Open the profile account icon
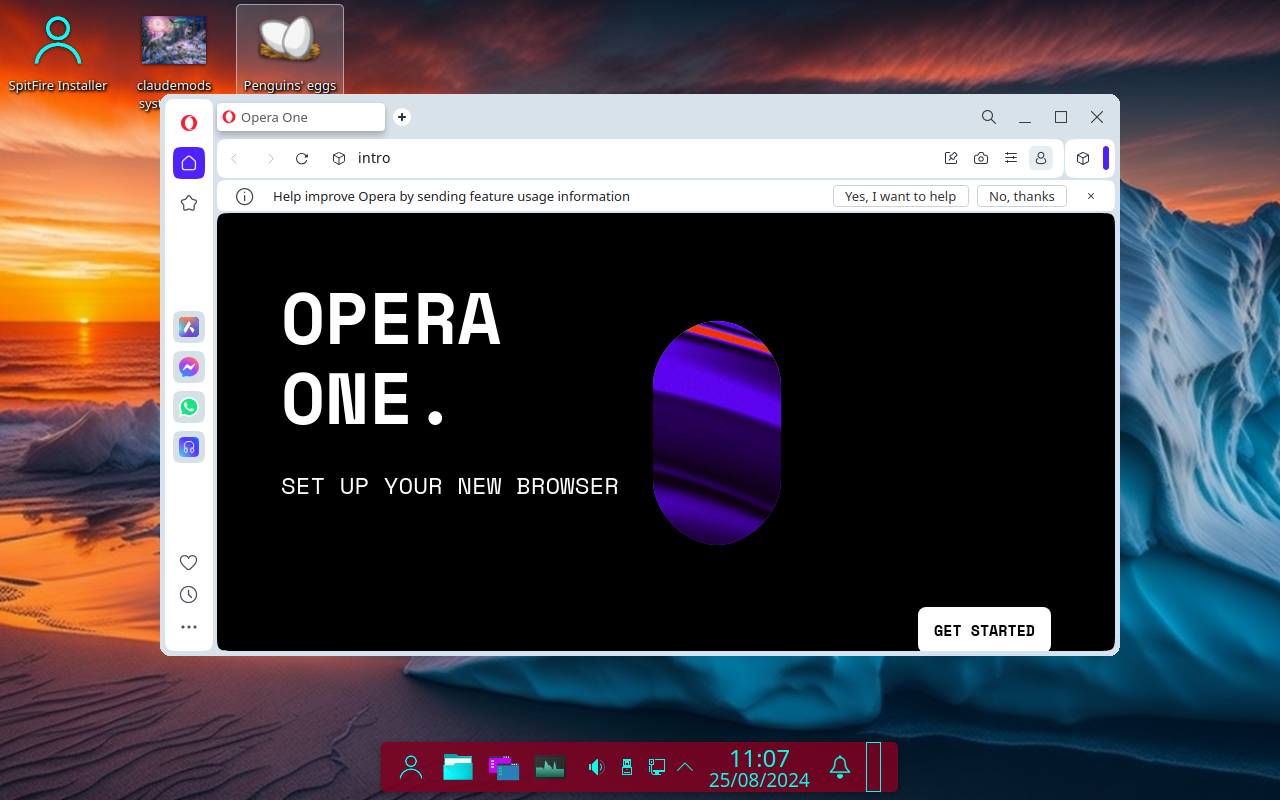Screen dimensions: 1280x800 (1041, 158)
